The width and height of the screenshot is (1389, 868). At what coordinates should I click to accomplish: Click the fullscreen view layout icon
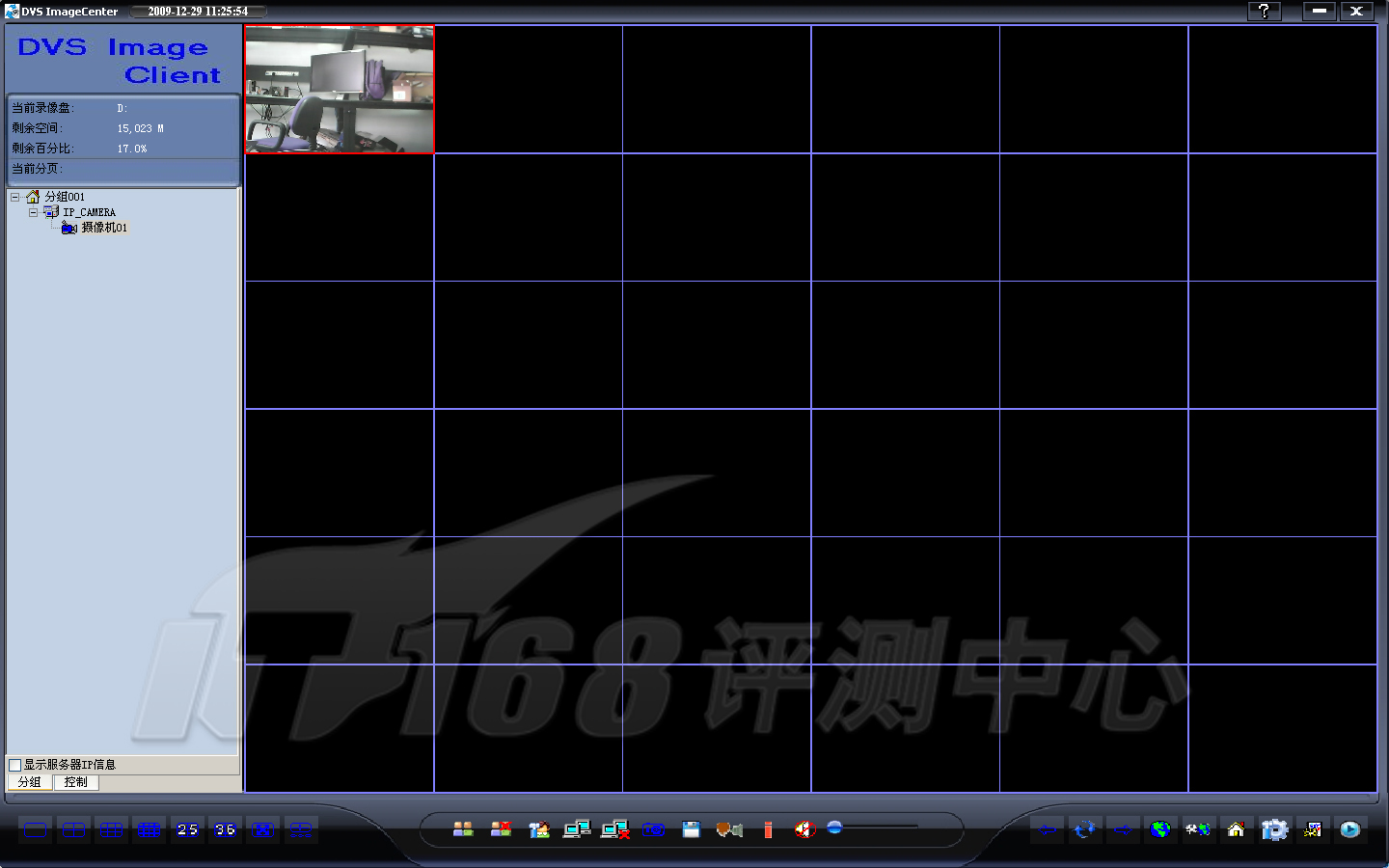coord(262,829)
